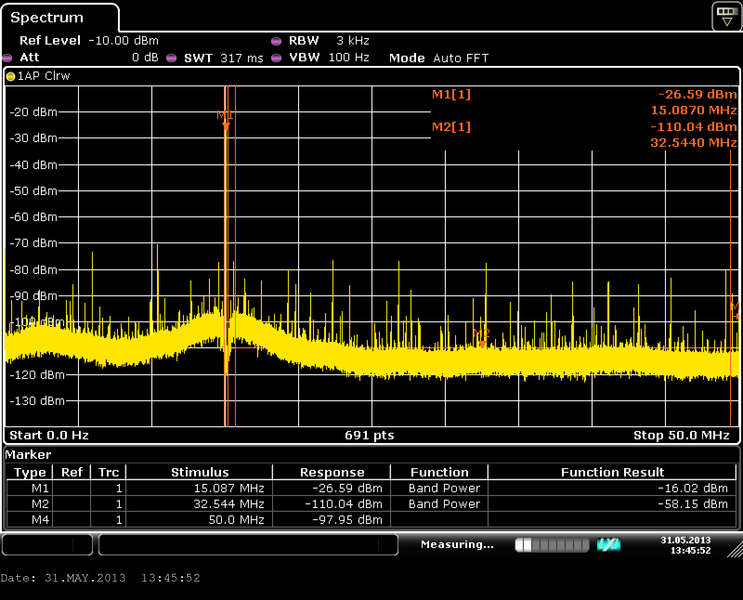Open the toolbar menu icon at top right
Image resolution: width=743 pixels, height=600 pixels.
(x=726, y=16)
